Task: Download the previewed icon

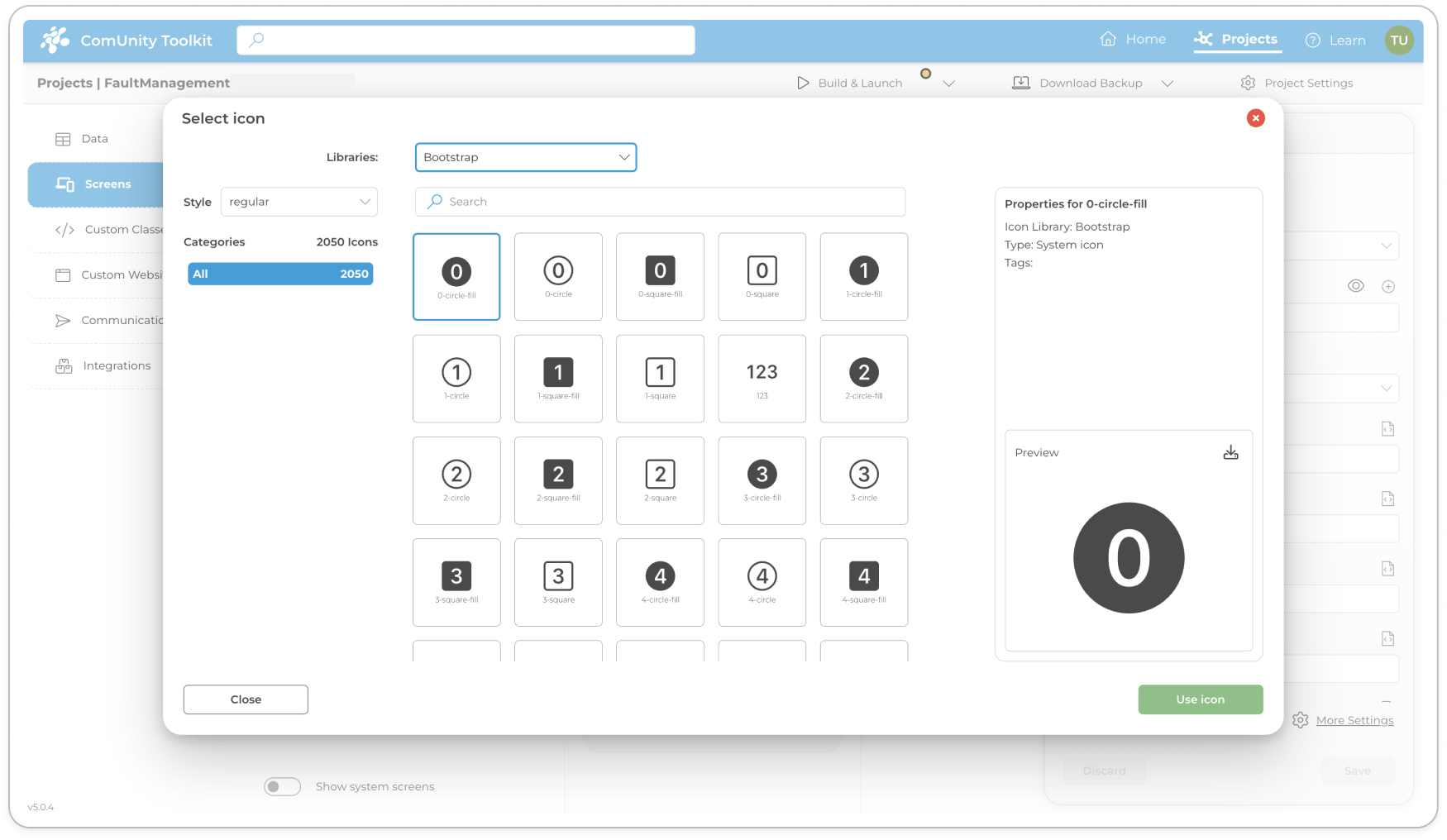Action: pos(1230,452)
